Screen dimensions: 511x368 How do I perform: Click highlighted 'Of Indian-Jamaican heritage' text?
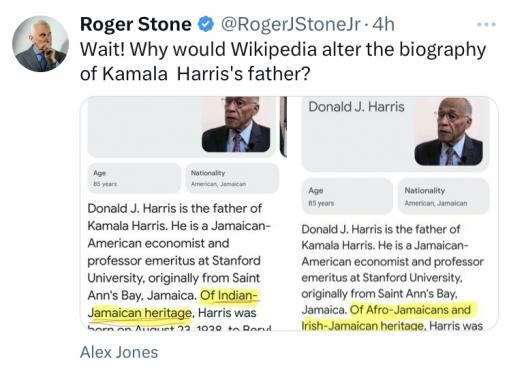(173, 304)
